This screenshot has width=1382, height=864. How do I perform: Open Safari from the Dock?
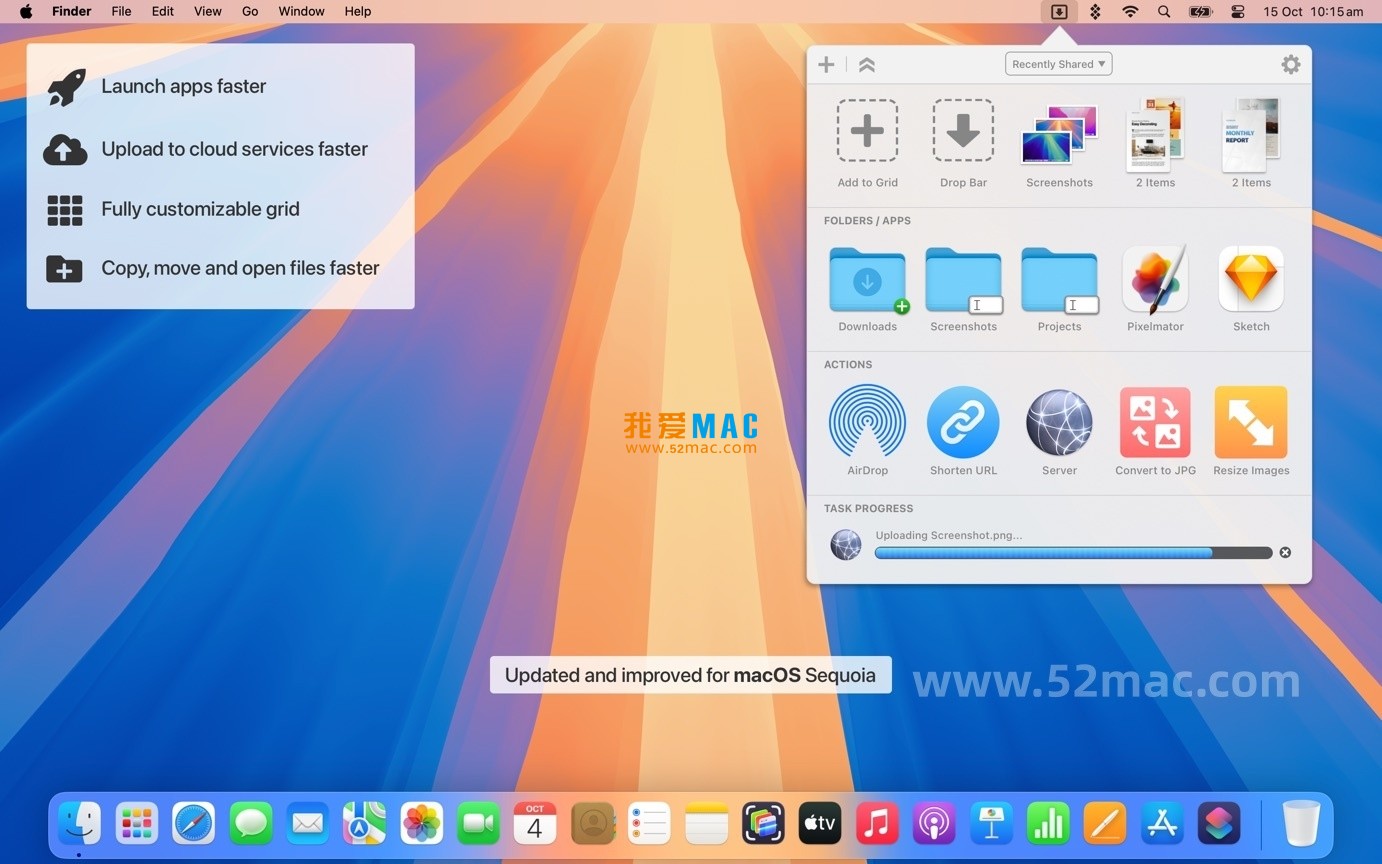pyautogui.click(x=193, y=822)
